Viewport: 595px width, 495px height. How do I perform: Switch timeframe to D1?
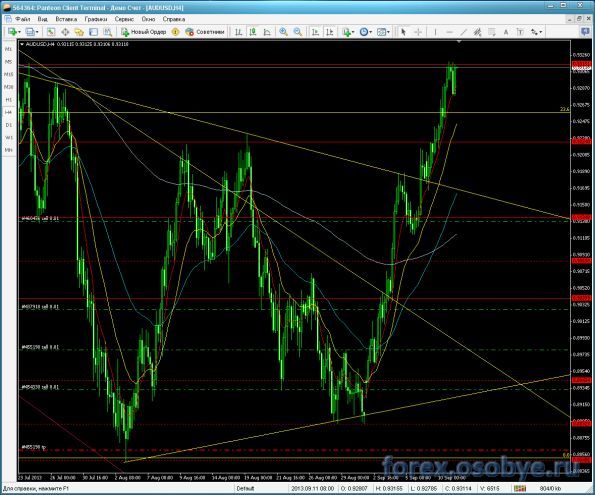pyautogui.click(x=8, y=125)
